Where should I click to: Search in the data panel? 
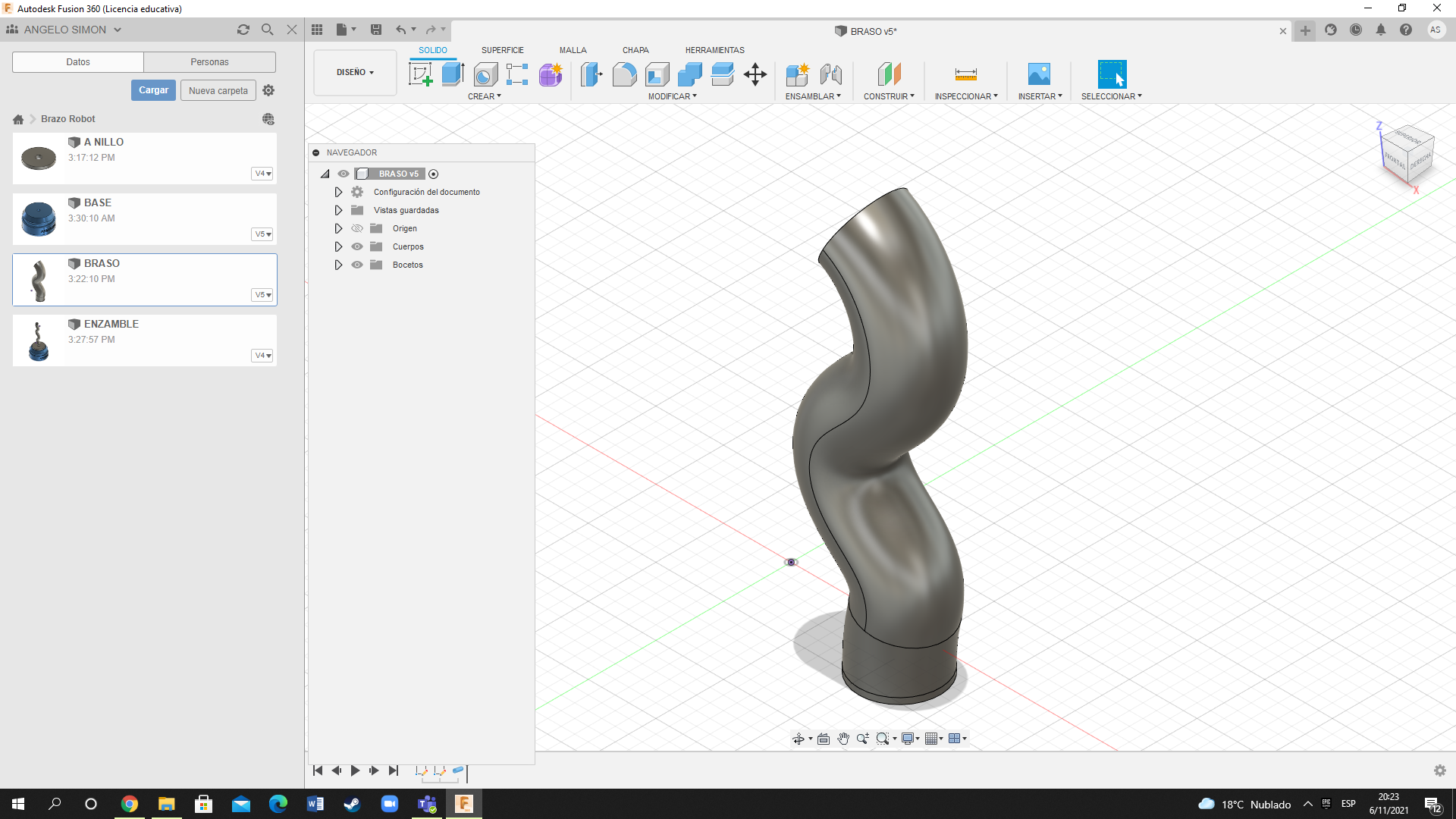[x=267, y=30]
